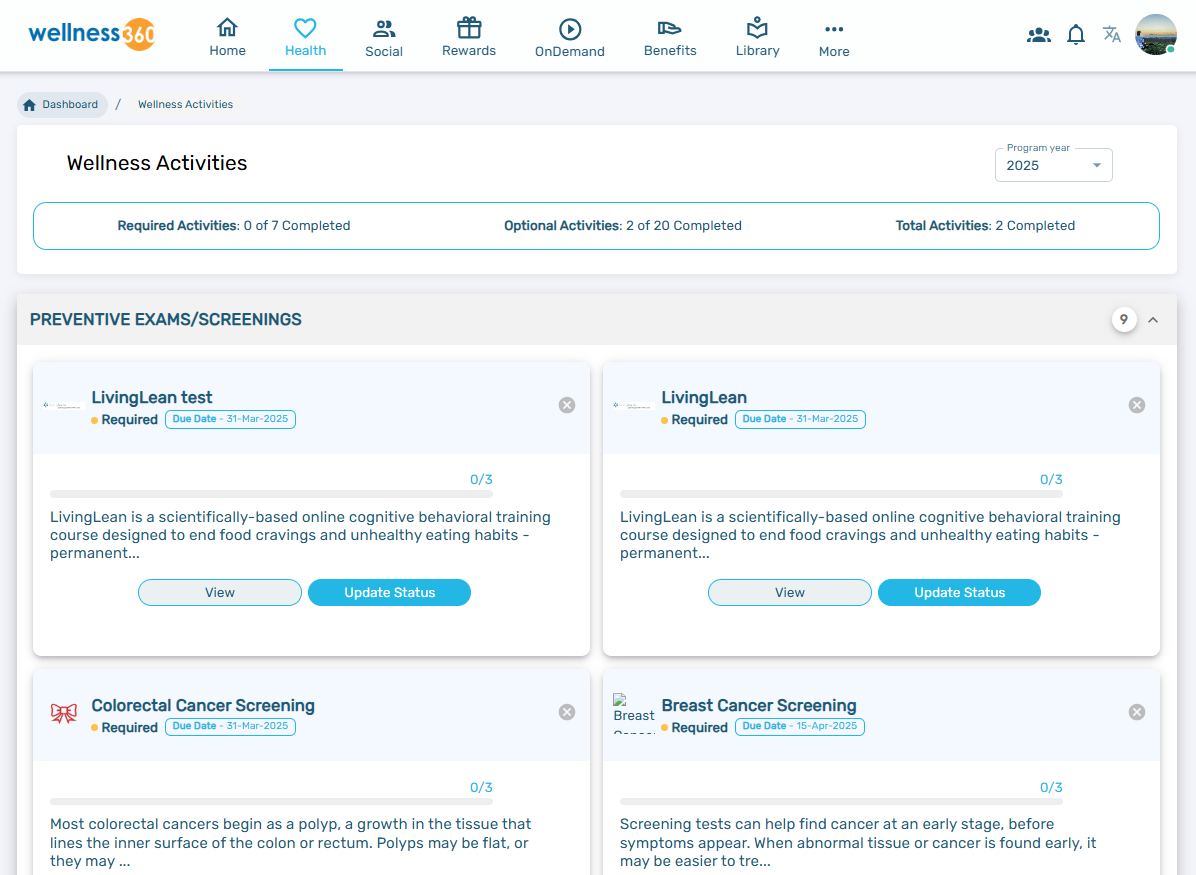Open the community people icon in header
Screen dimensions: 1196x875
tap(1039, 35)
